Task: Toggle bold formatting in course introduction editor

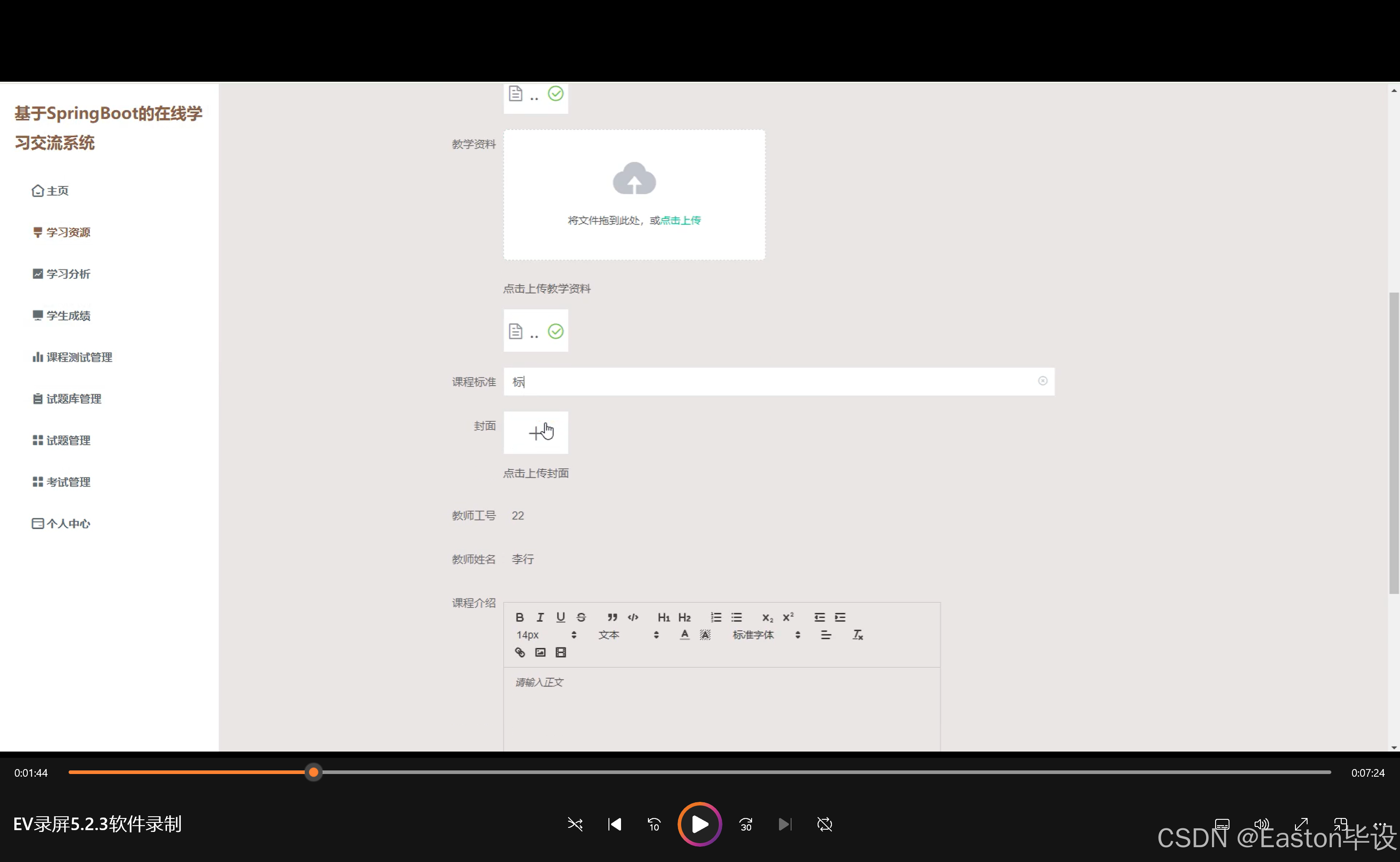Action: [x=519, y=617]
